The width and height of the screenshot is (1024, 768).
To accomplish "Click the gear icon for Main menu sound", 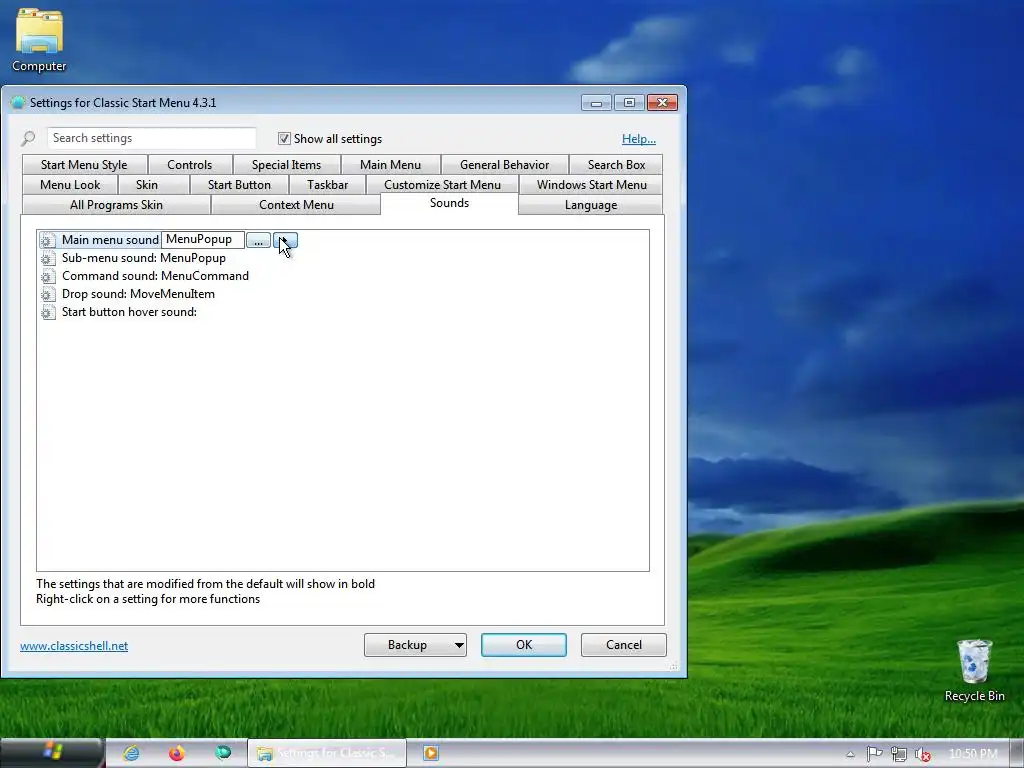I will click(48, 240).
